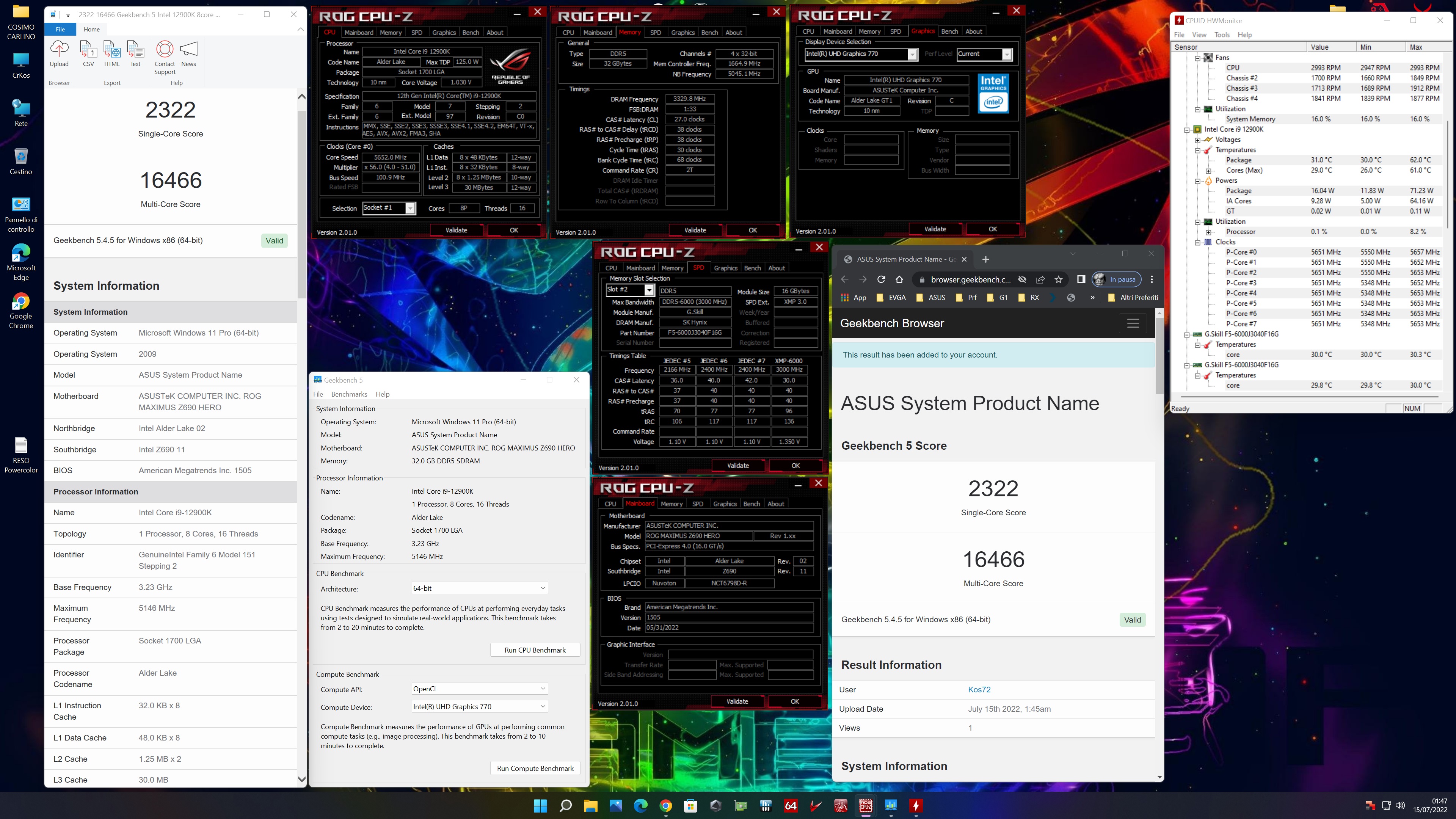1456x819 pixels.
Task: Open the News icon in ribbon
Action: point(189,54)
